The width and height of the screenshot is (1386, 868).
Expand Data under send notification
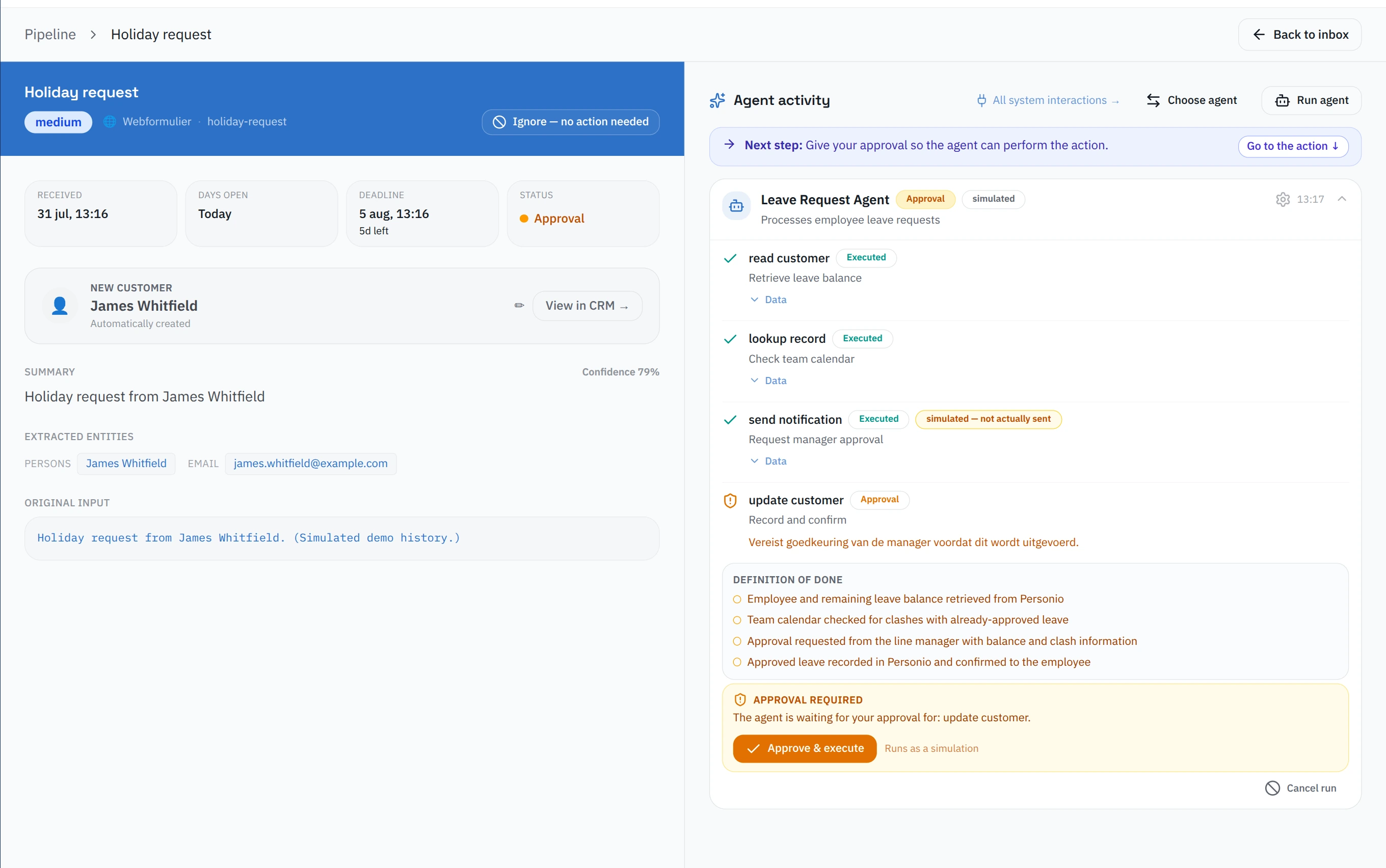[x=768, y=461]
